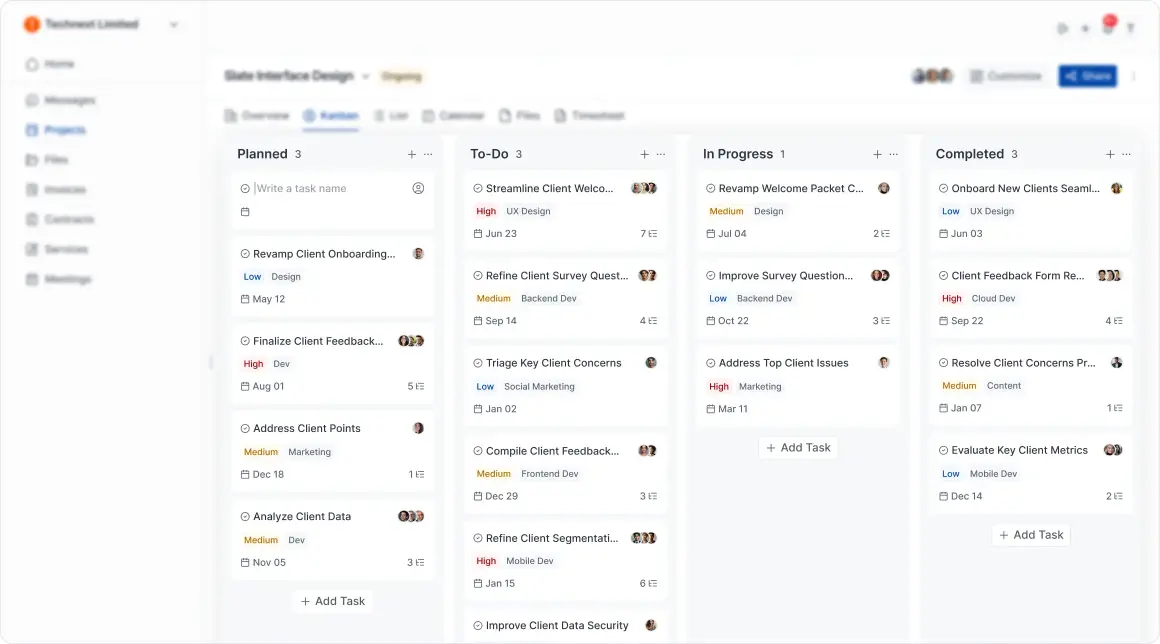Open Projects in the left sidebar

pos(57,130)
